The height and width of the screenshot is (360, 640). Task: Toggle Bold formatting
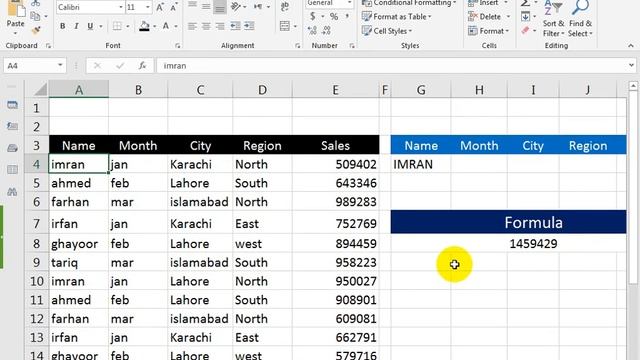coord(62,26)
